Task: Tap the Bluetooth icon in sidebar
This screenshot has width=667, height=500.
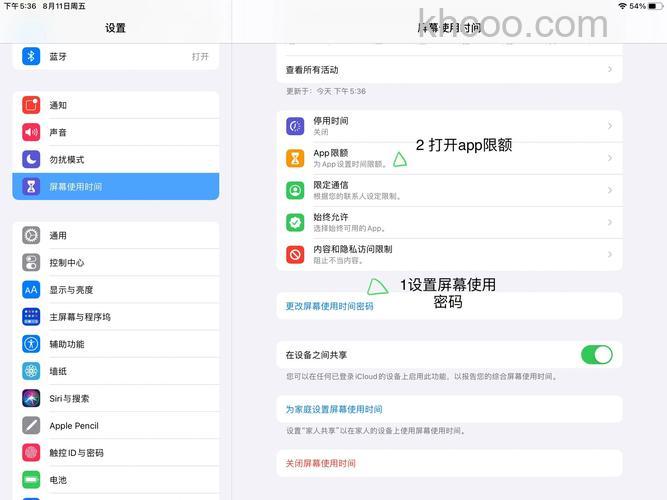Action: (x=31, y=56)
